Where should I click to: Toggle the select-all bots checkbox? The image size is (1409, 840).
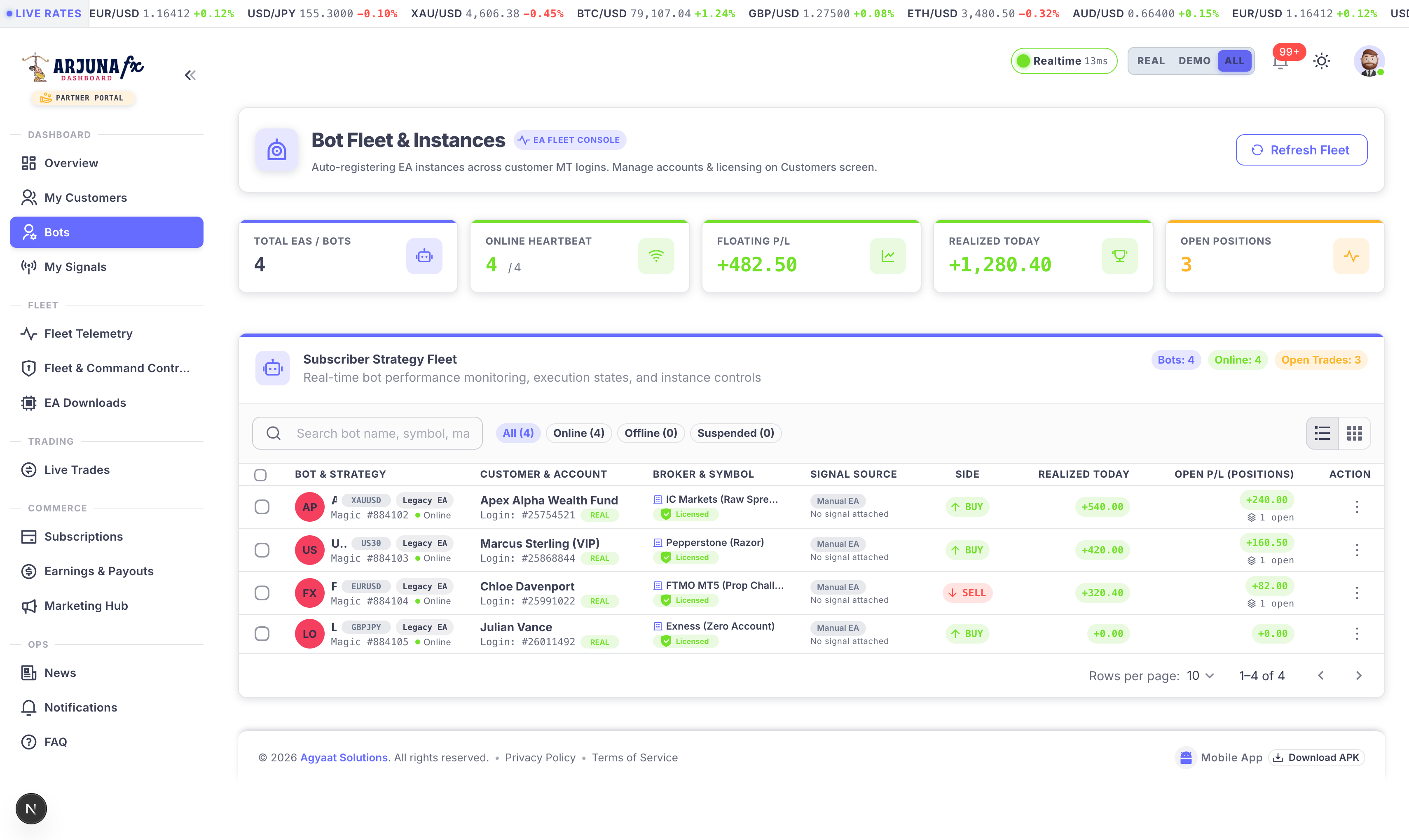(260, 474)
